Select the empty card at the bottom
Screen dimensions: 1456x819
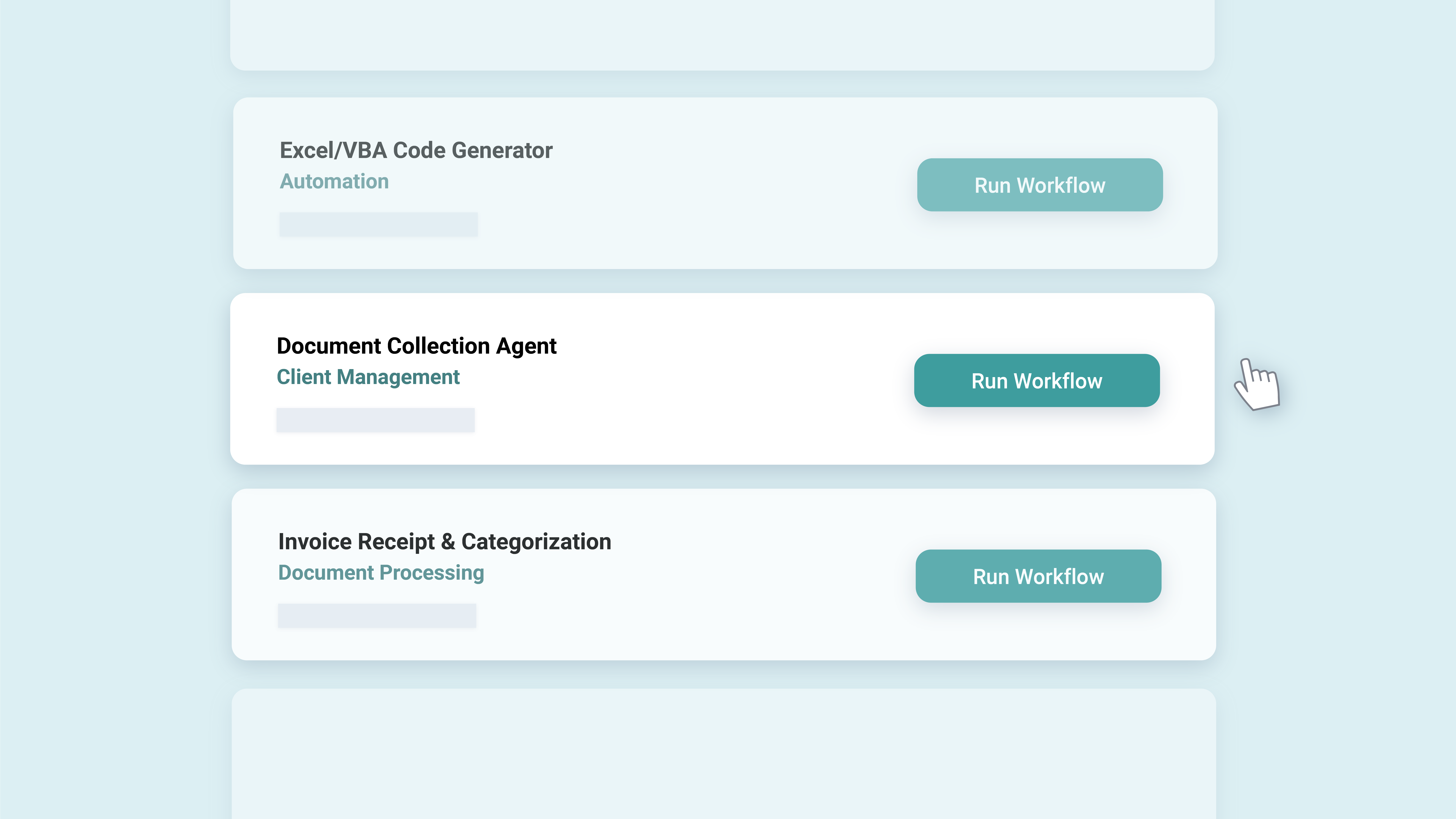click(x=723, y=755)
